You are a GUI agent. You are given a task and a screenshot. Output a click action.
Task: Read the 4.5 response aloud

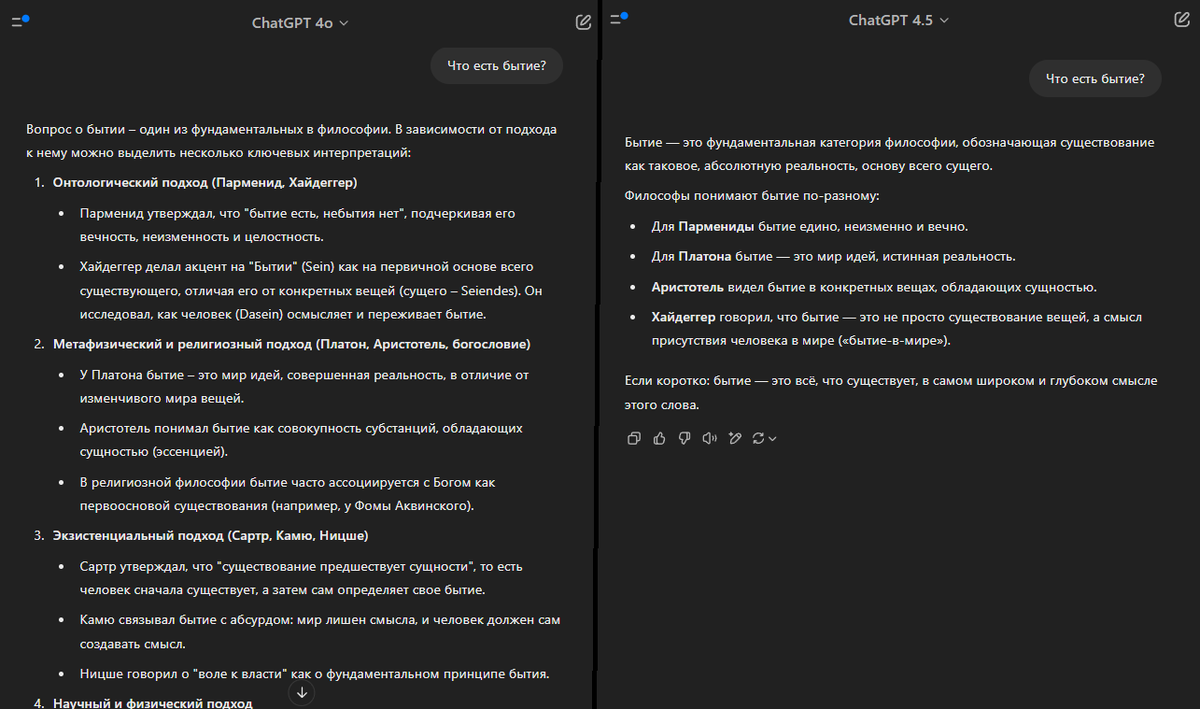(710, 438)
